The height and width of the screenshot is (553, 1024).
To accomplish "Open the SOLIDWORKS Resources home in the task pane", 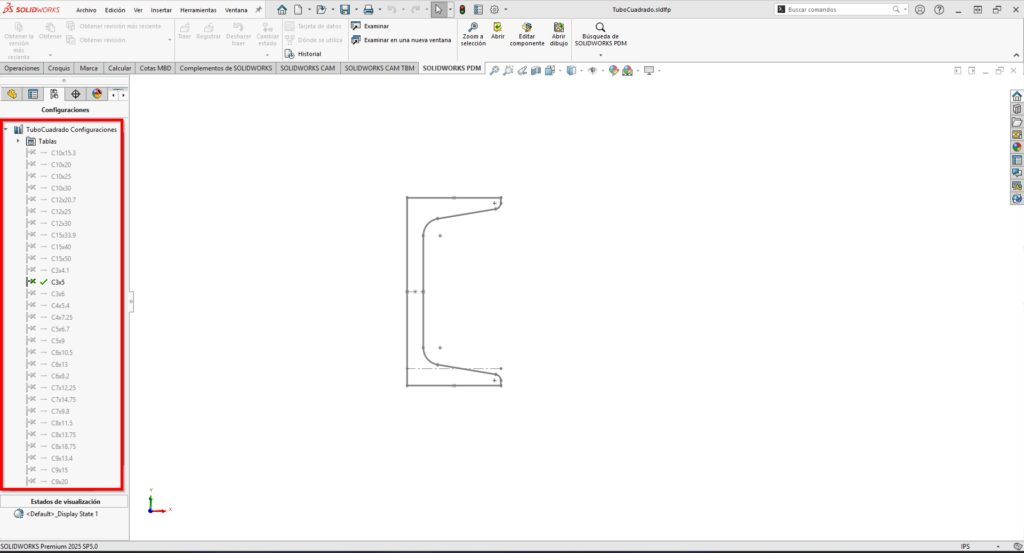I will tap(1017, 96).
